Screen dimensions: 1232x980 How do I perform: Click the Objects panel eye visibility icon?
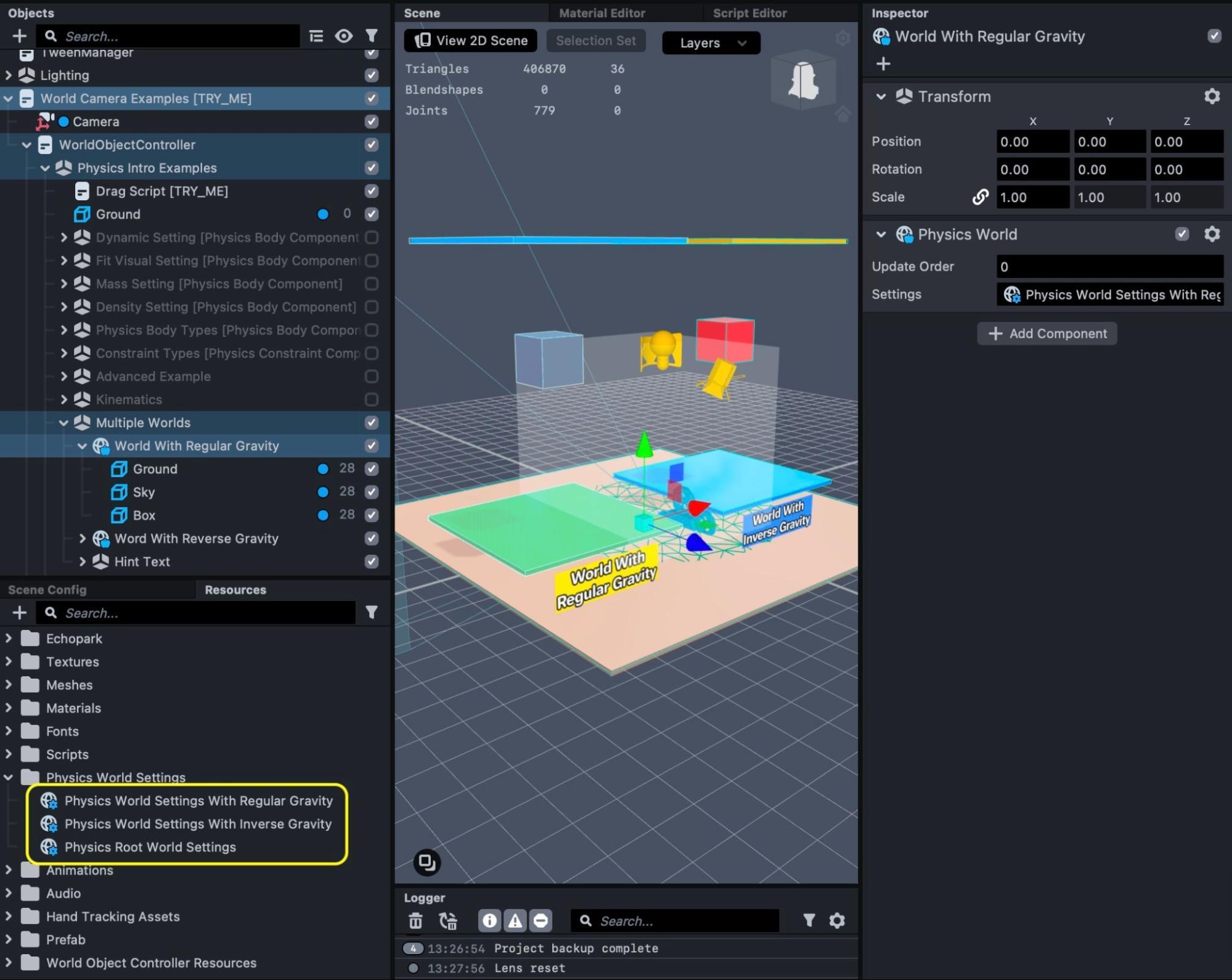click(x=344, y=36)
